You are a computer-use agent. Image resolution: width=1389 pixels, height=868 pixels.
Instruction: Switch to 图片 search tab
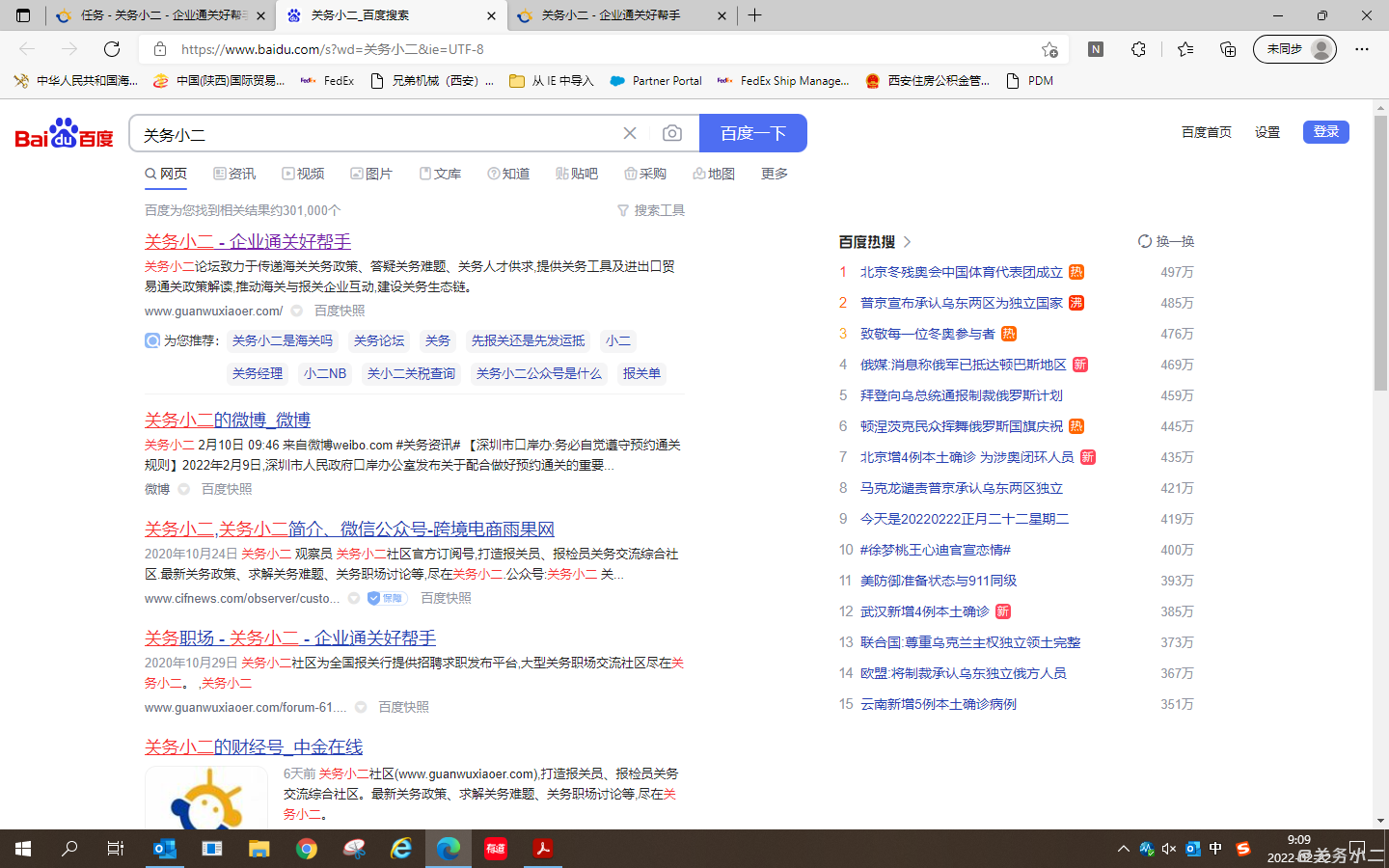371,174
